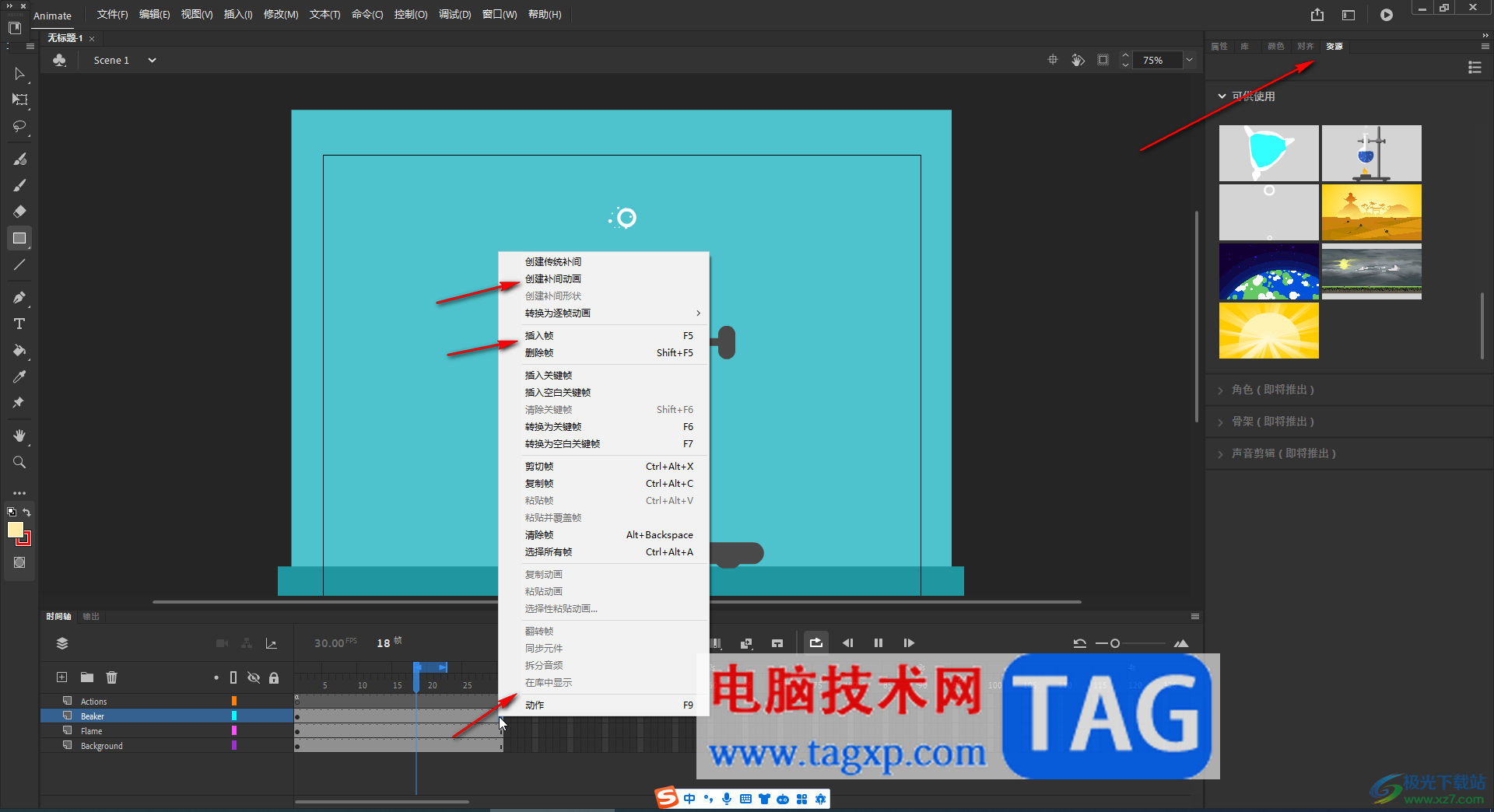1494x812 pixels.
Task: Switch to the 属性 panel tab
Action: tap(1219, 47)
